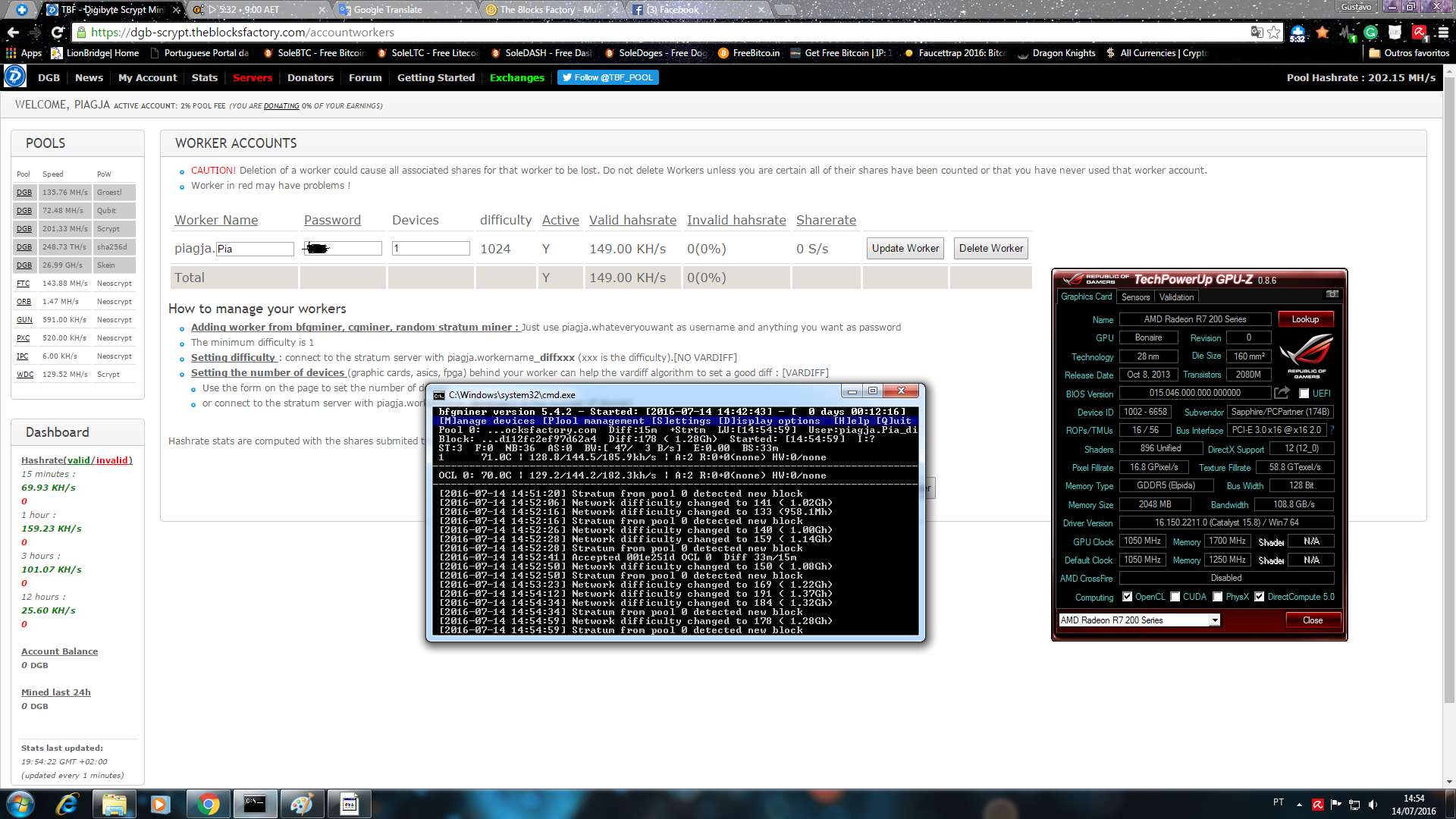Open the Stats menu item
1456x819 pixels.
pyautogui.click(x=204, y=77)
